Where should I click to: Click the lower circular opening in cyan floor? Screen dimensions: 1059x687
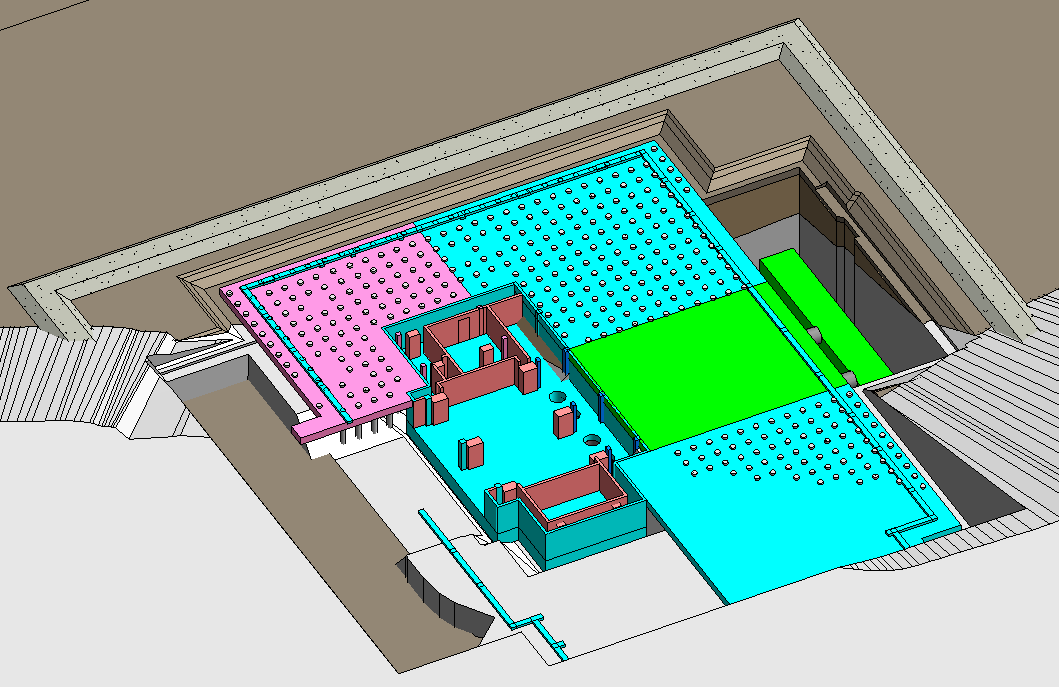point(593,440)
